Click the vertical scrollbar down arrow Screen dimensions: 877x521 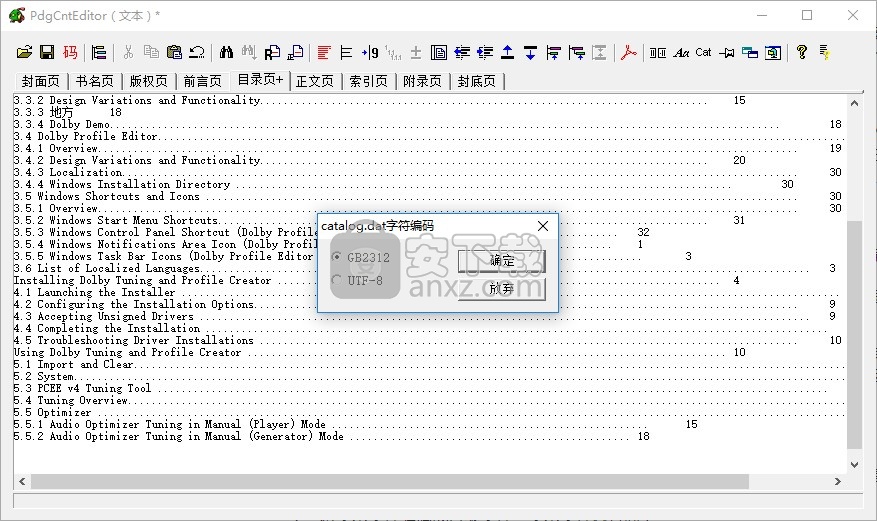click(854, 465)
